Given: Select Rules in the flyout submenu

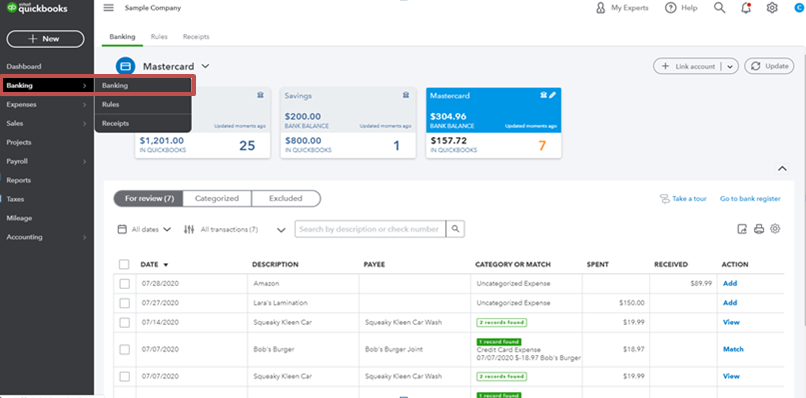Looking at the screenshot, I should point(143,104).
